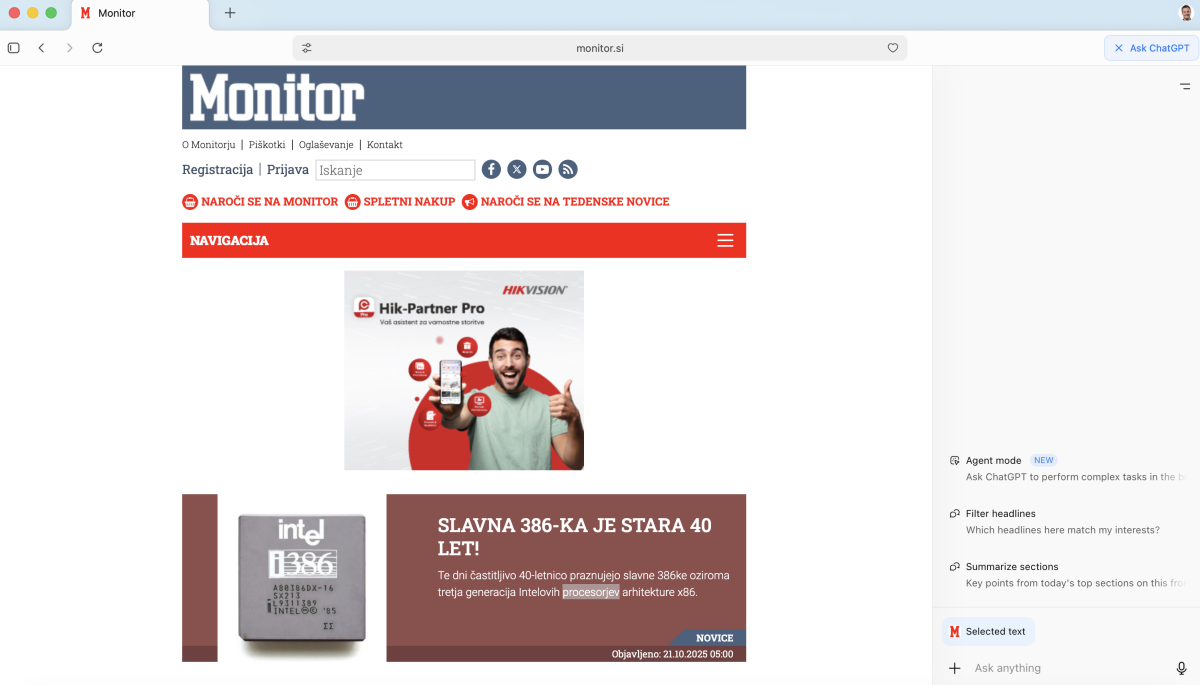Reload the page with the refresh icon

coord(97,48)
